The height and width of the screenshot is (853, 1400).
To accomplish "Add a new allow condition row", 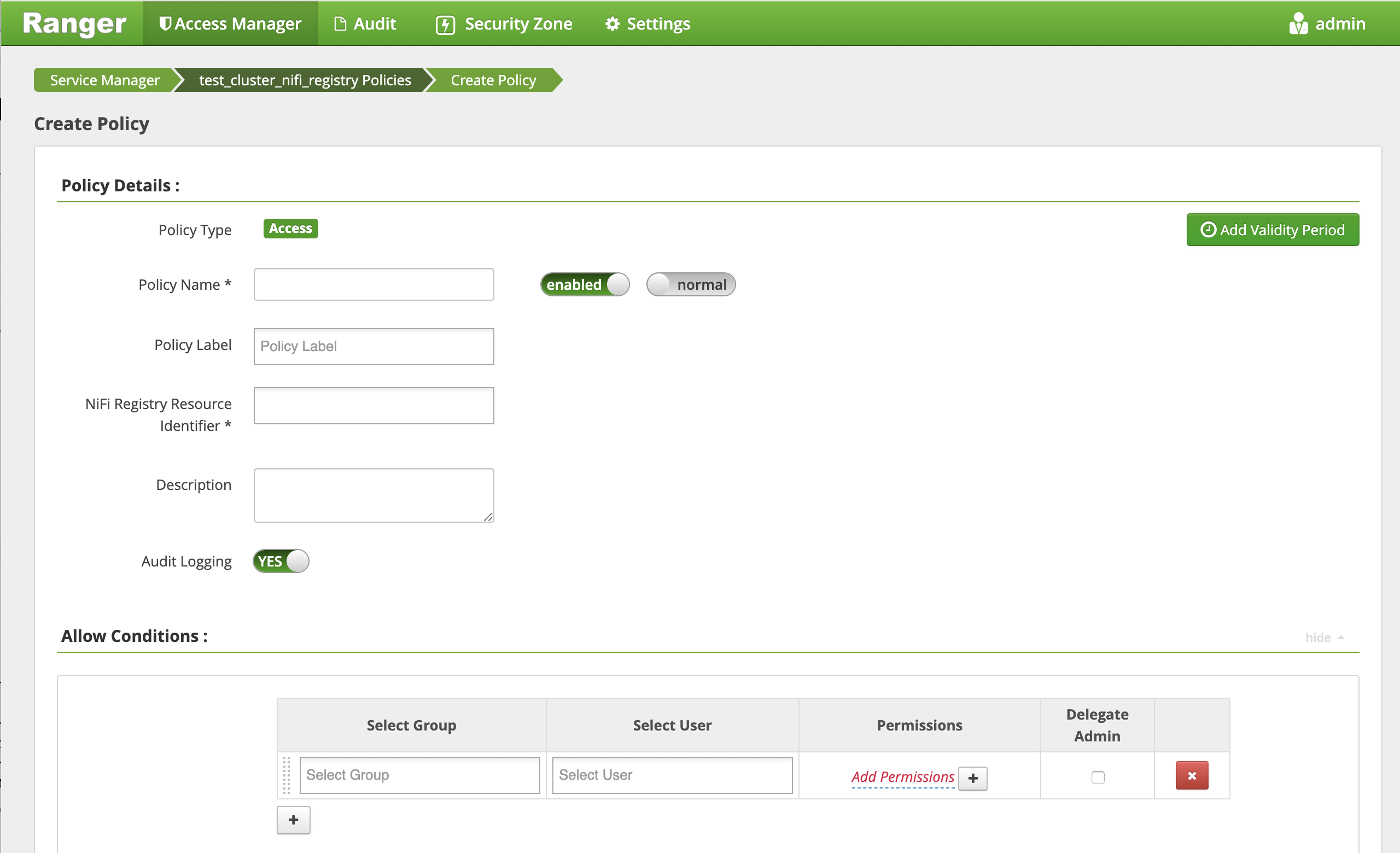I will (293, 820).
